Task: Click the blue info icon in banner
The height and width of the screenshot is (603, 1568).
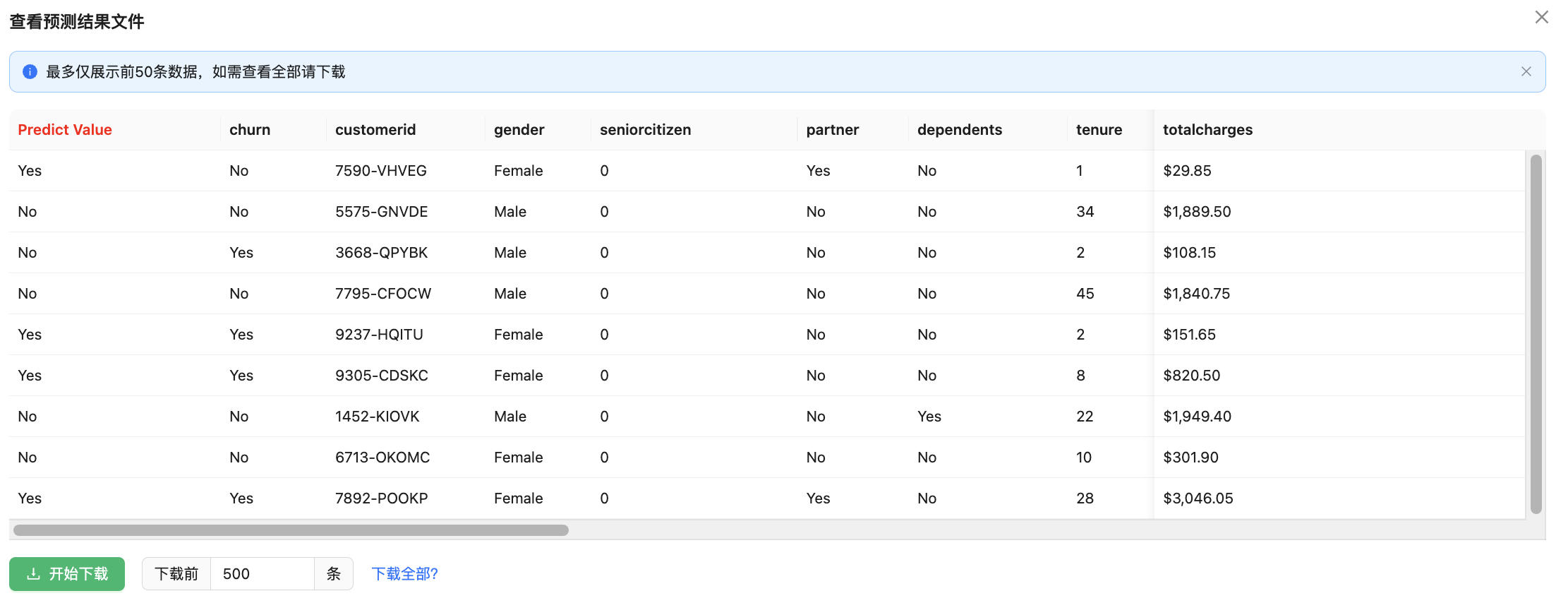Action: (x=30, y=72)
